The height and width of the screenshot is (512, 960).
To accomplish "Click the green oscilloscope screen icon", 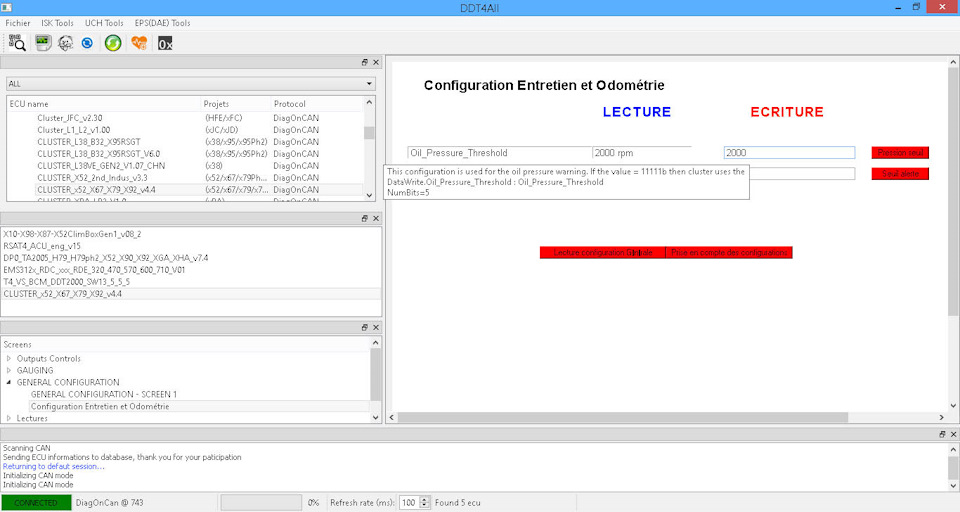I will pyautogui.click(x=43, y=43).
